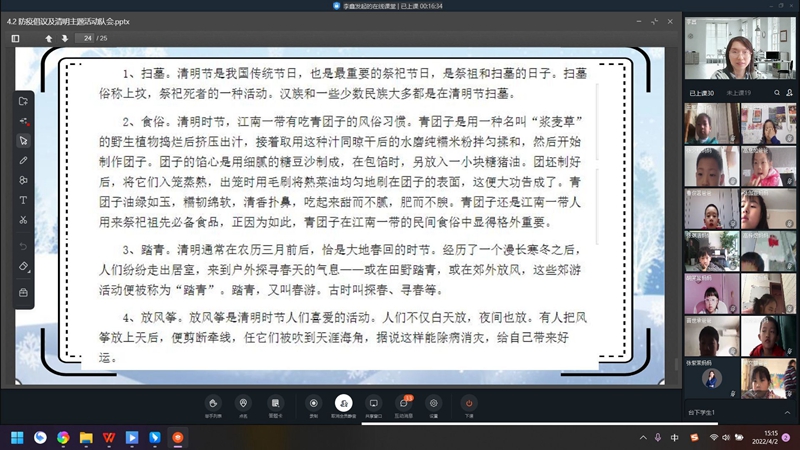Switch to the 已上课30 tab

[702, 93]
